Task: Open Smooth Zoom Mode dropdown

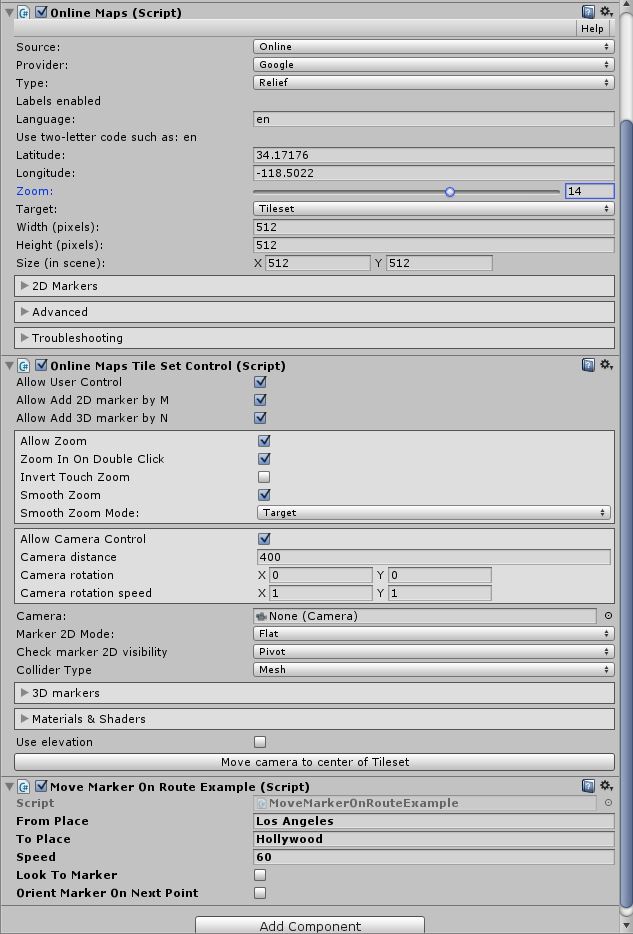Action: pyautogui.click(x=434, y=512)
